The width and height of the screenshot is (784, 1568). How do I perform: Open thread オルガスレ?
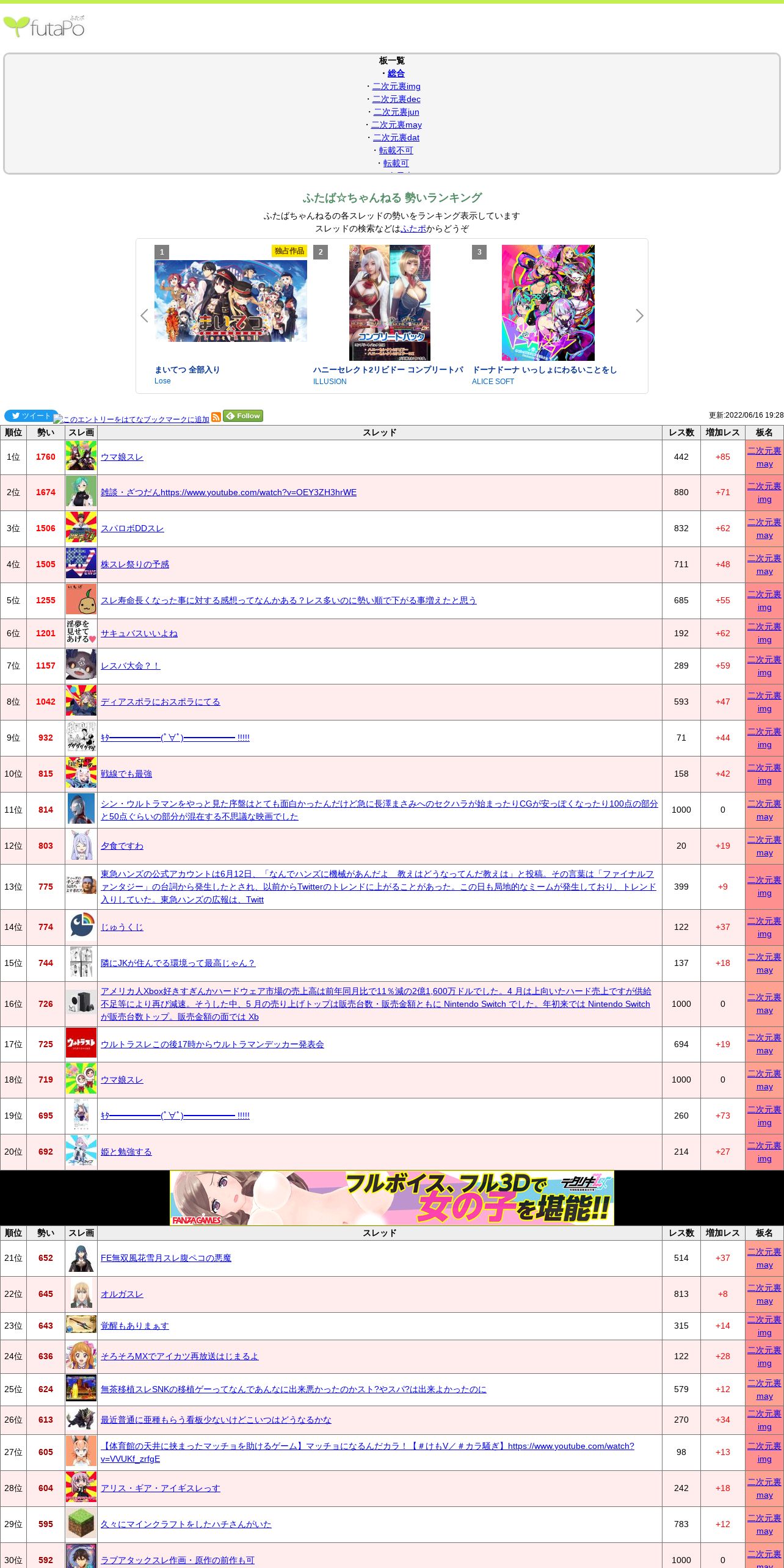pos(122,1294)
